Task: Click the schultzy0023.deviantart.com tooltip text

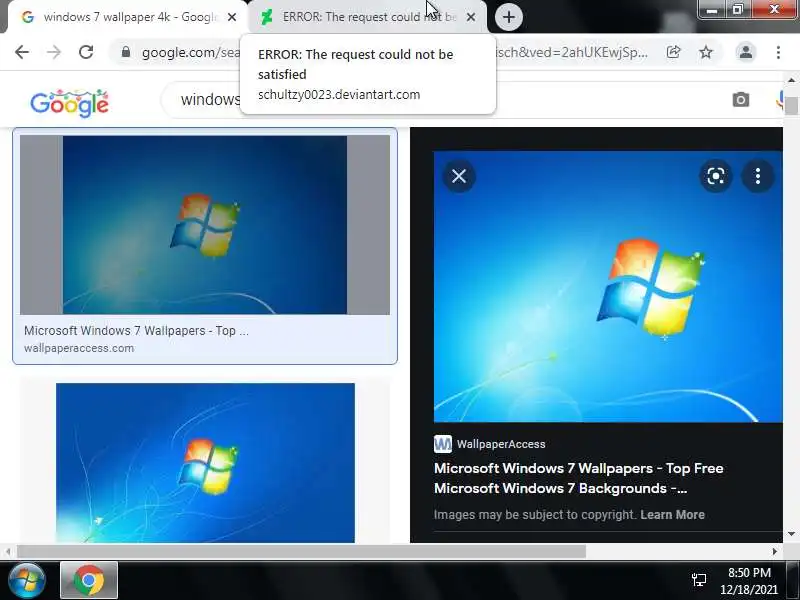Action: click(339, 94)
